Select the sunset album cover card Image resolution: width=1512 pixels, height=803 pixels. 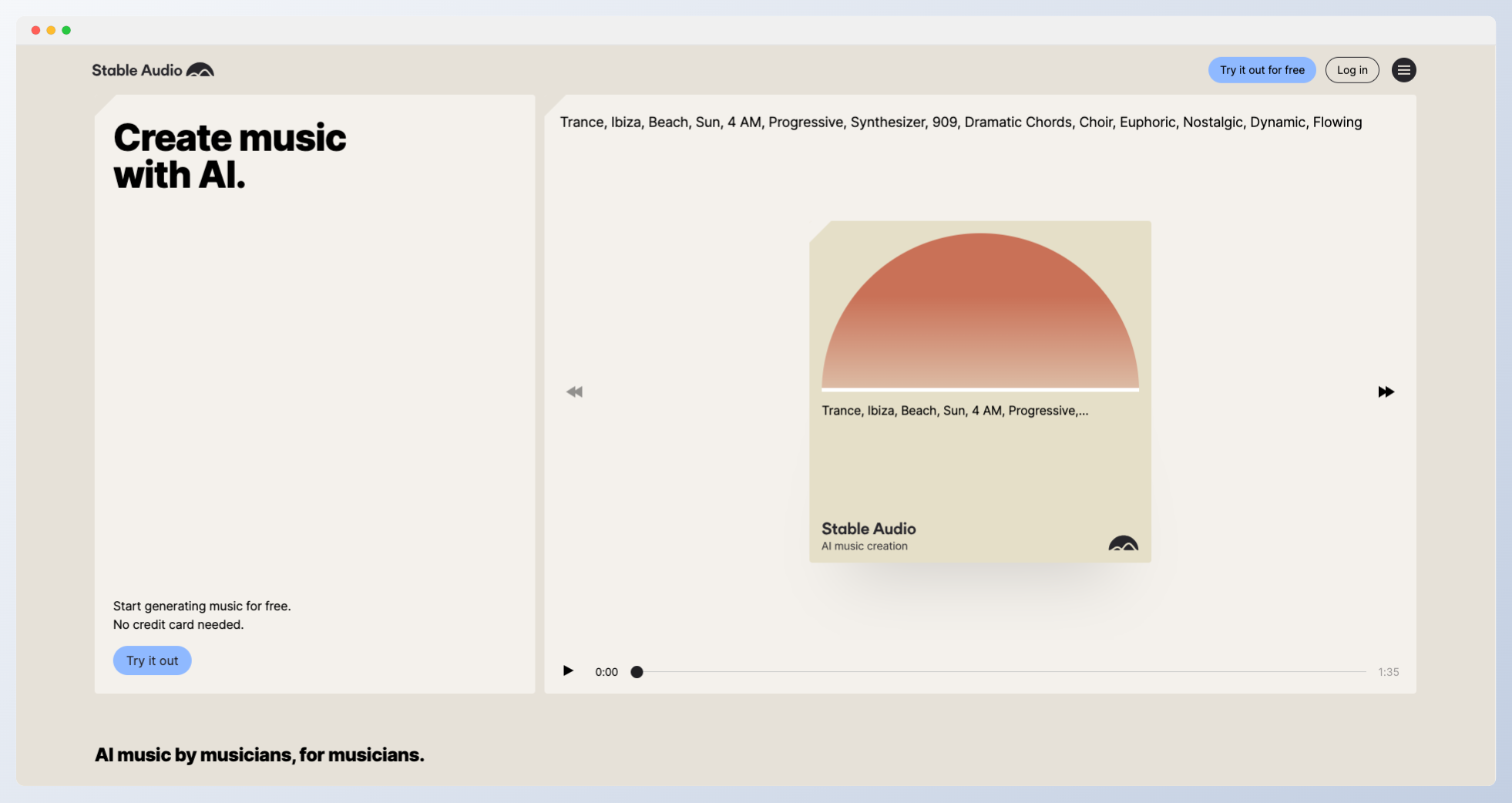tap(980, 391)
